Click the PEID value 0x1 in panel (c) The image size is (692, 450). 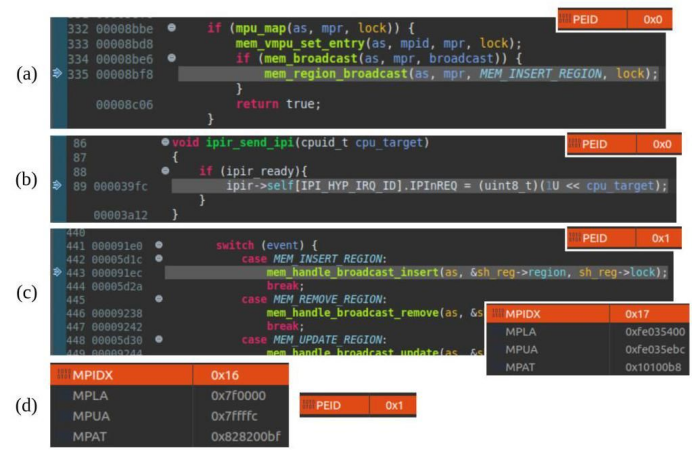coord(661,238)
